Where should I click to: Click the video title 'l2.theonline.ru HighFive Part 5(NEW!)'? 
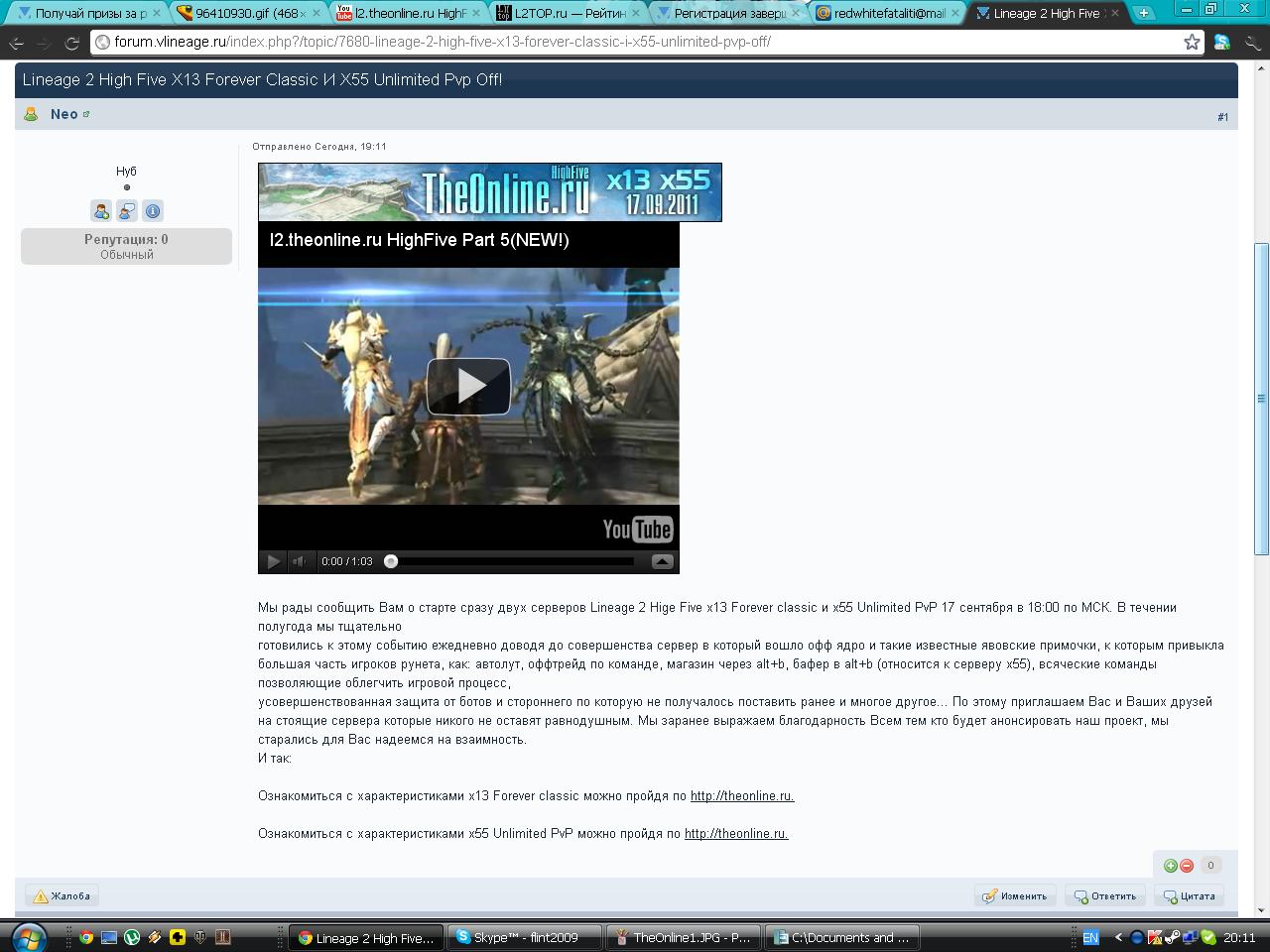click(x=420, y=240)
